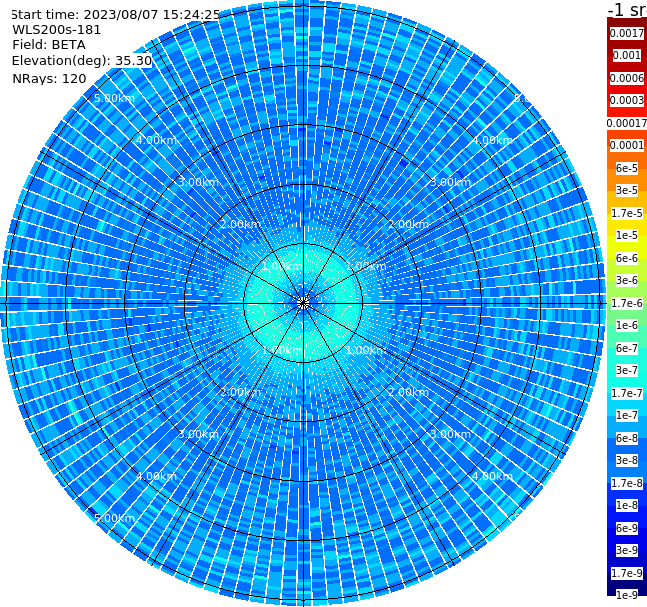Click the colorbar unit label '-1 sr'
The height and width of the screenshot is (607, 647).
tap(628, 9)
